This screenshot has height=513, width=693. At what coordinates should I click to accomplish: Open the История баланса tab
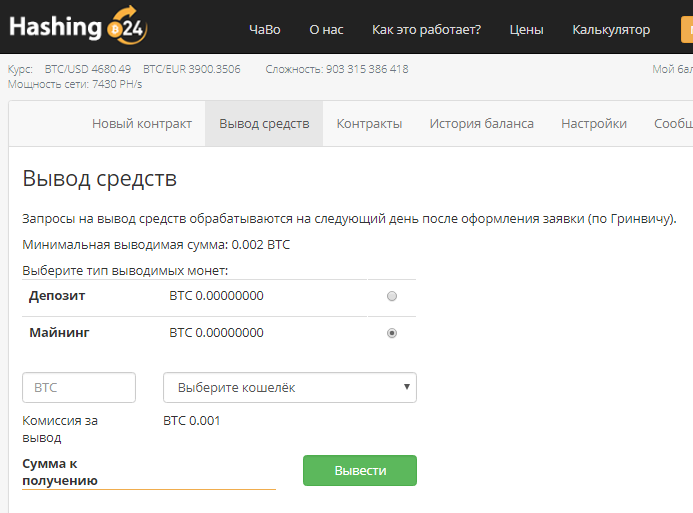coord(481,124)
